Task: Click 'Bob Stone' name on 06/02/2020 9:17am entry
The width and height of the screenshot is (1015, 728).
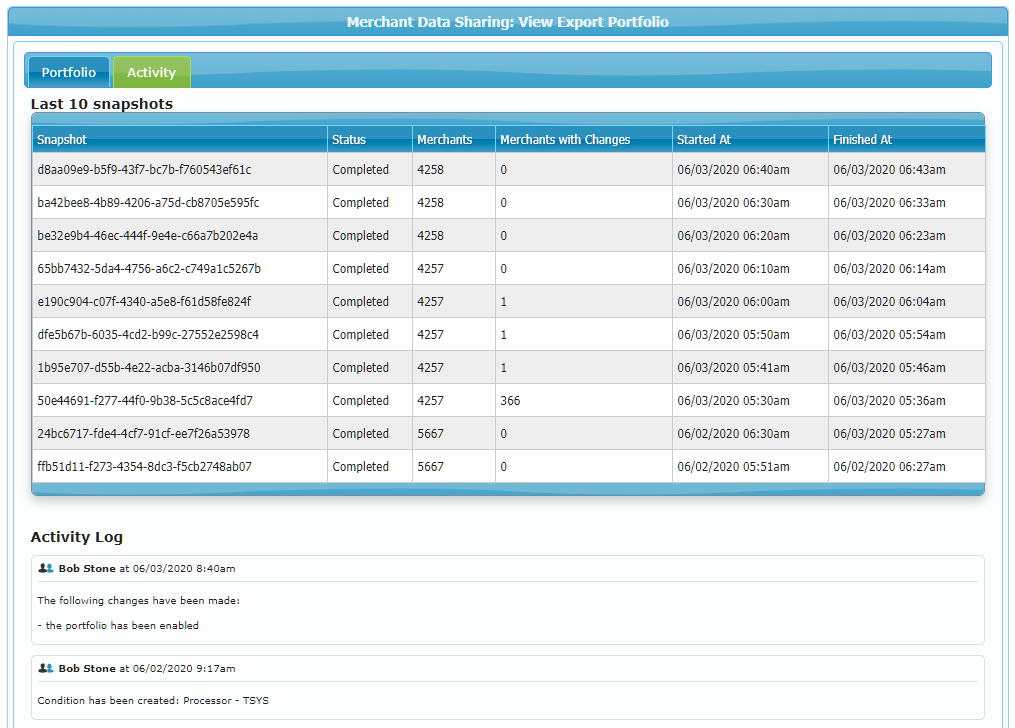Action: pos(87,668)
